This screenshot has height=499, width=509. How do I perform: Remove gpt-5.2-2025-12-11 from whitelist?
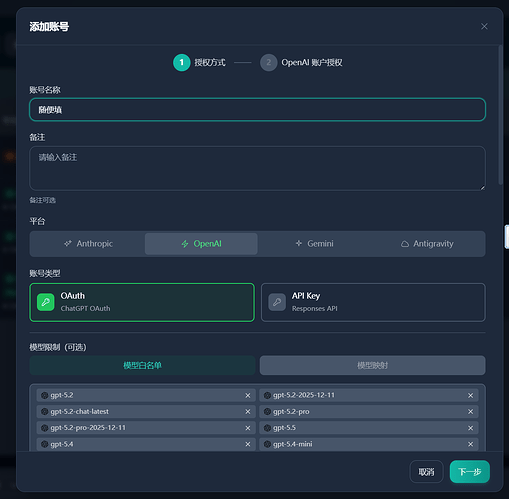click(470, 395)
